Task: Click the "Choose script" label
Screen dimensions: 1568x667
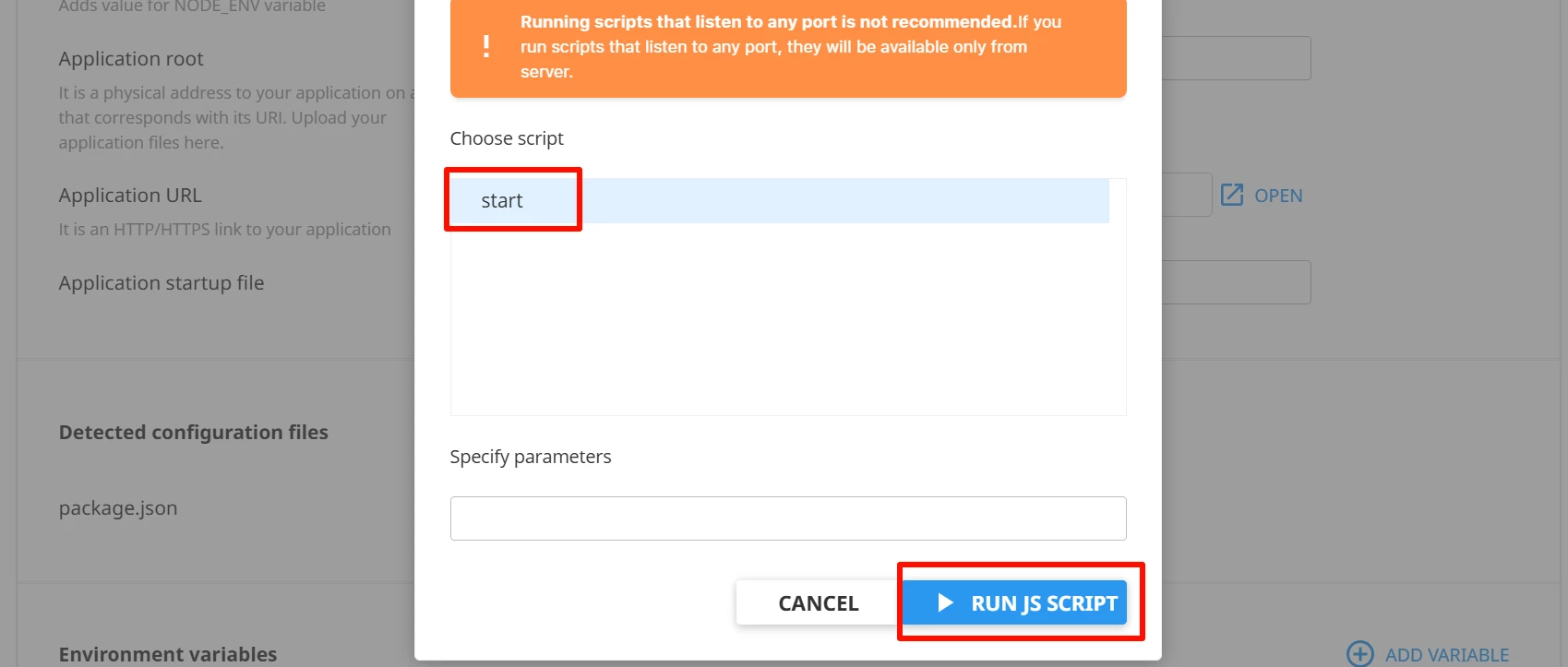Action: pyautogui.click(x=507, y=138)
